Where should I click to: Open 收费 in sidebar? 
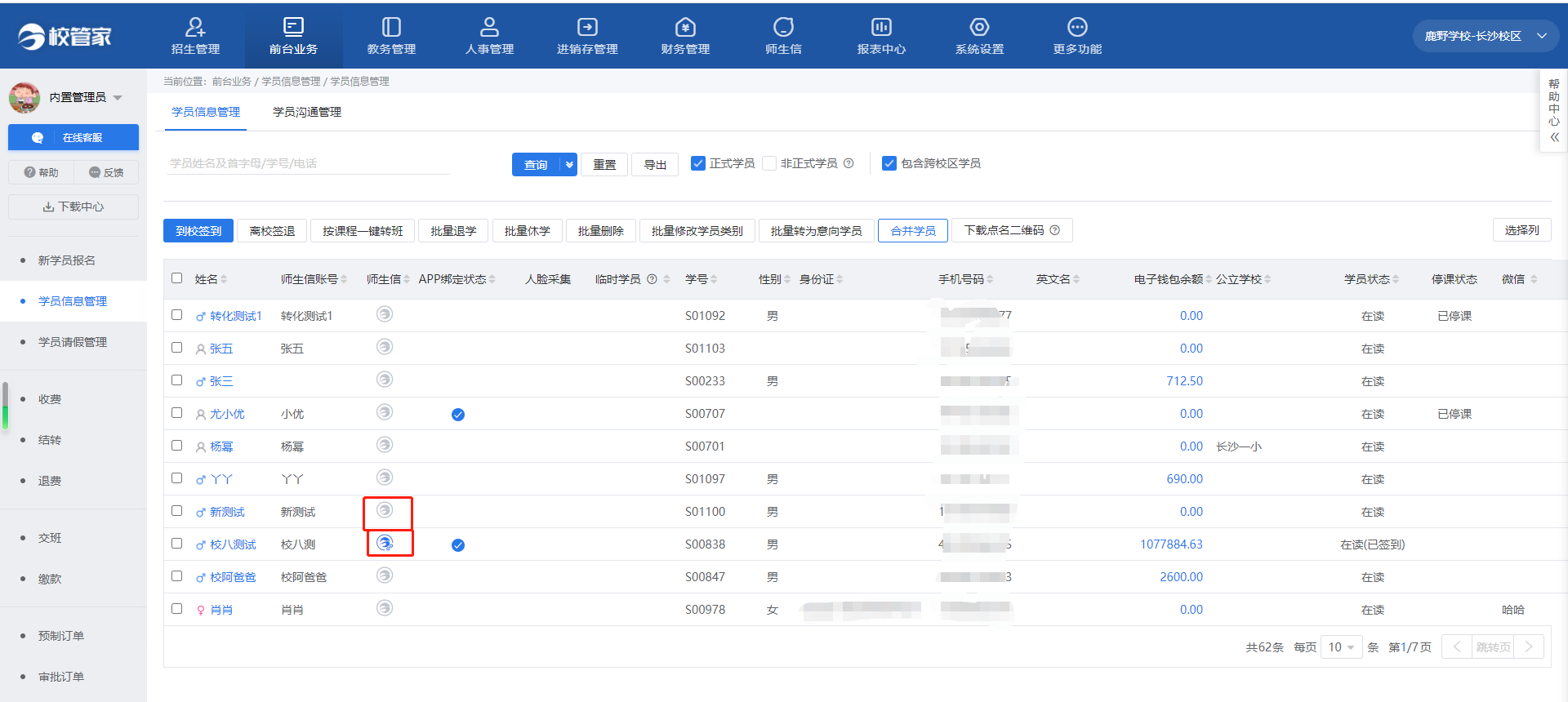coord(50,399)
